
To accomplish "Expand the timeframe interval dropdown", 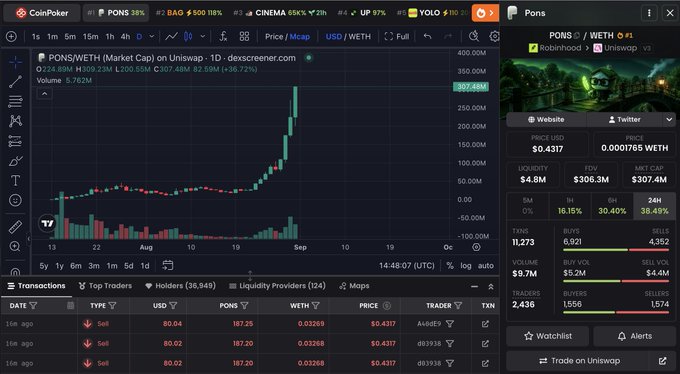I will (152, 36).
